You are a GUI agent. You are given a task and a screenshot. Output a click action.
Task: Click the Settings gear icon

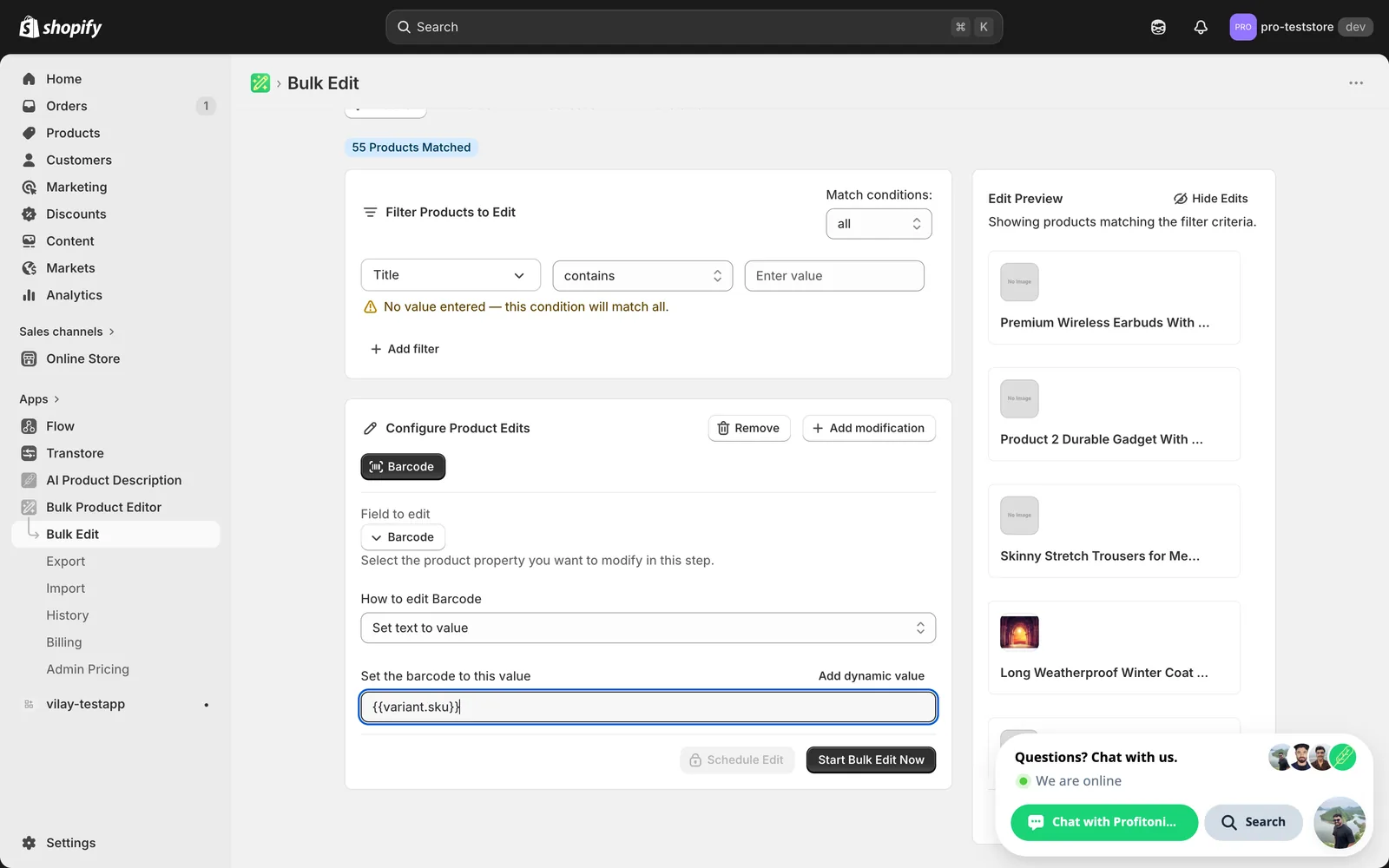tap(30, 843)
